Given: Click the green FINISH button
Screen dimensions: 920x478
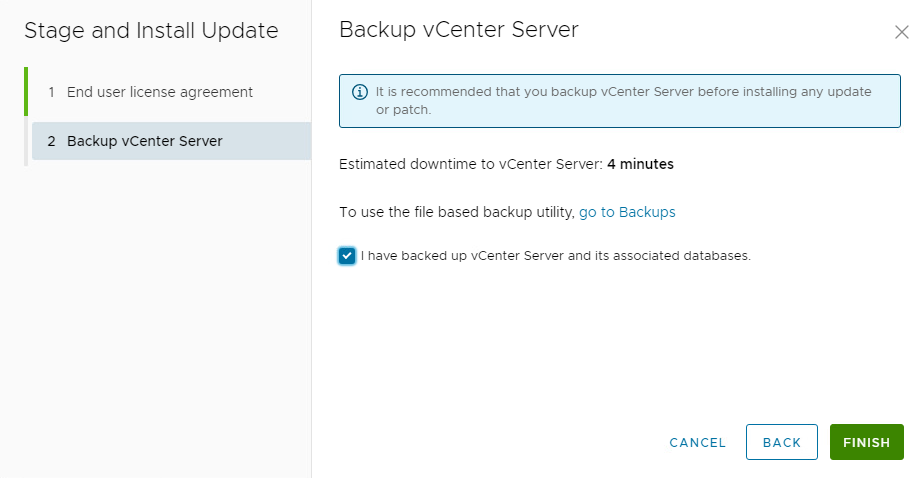Looking at the screenshot, I should (867, 442).
